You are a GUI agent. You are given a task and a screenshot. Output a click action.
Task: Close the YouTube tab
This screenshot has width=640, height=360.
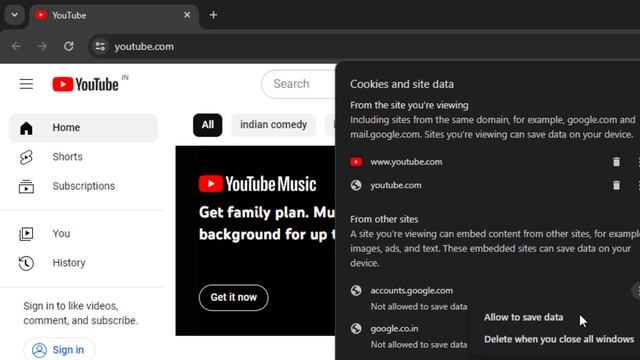click(x=187, y=15)
